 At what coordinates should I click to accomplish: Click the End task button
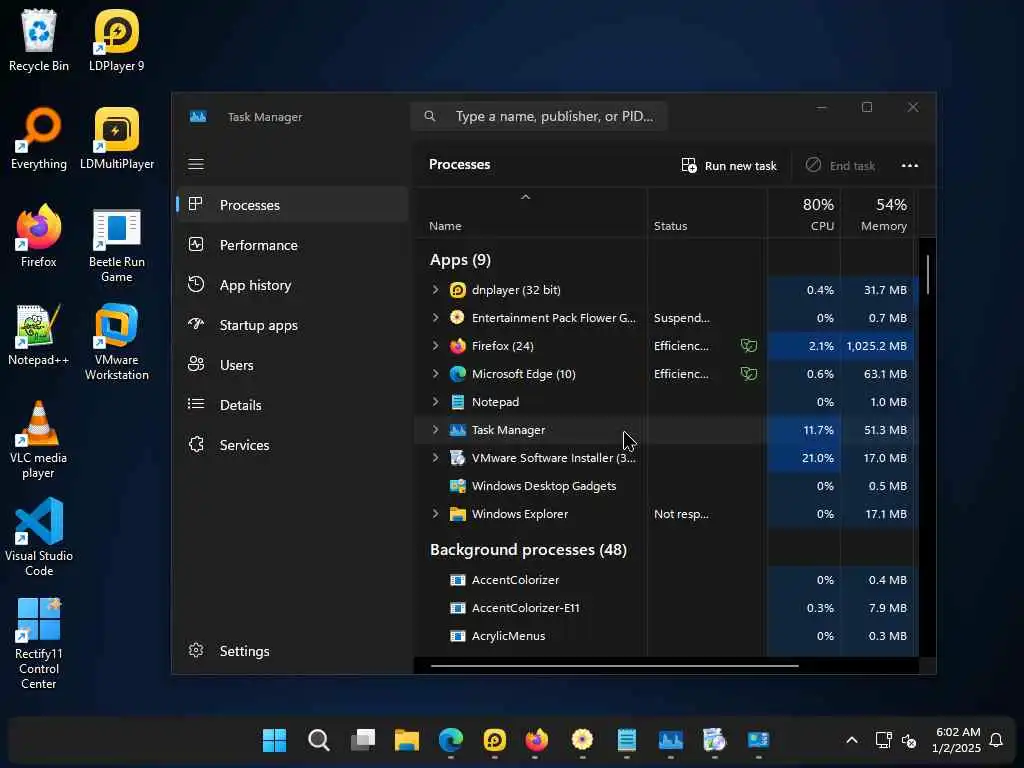[x=840, y=166]
